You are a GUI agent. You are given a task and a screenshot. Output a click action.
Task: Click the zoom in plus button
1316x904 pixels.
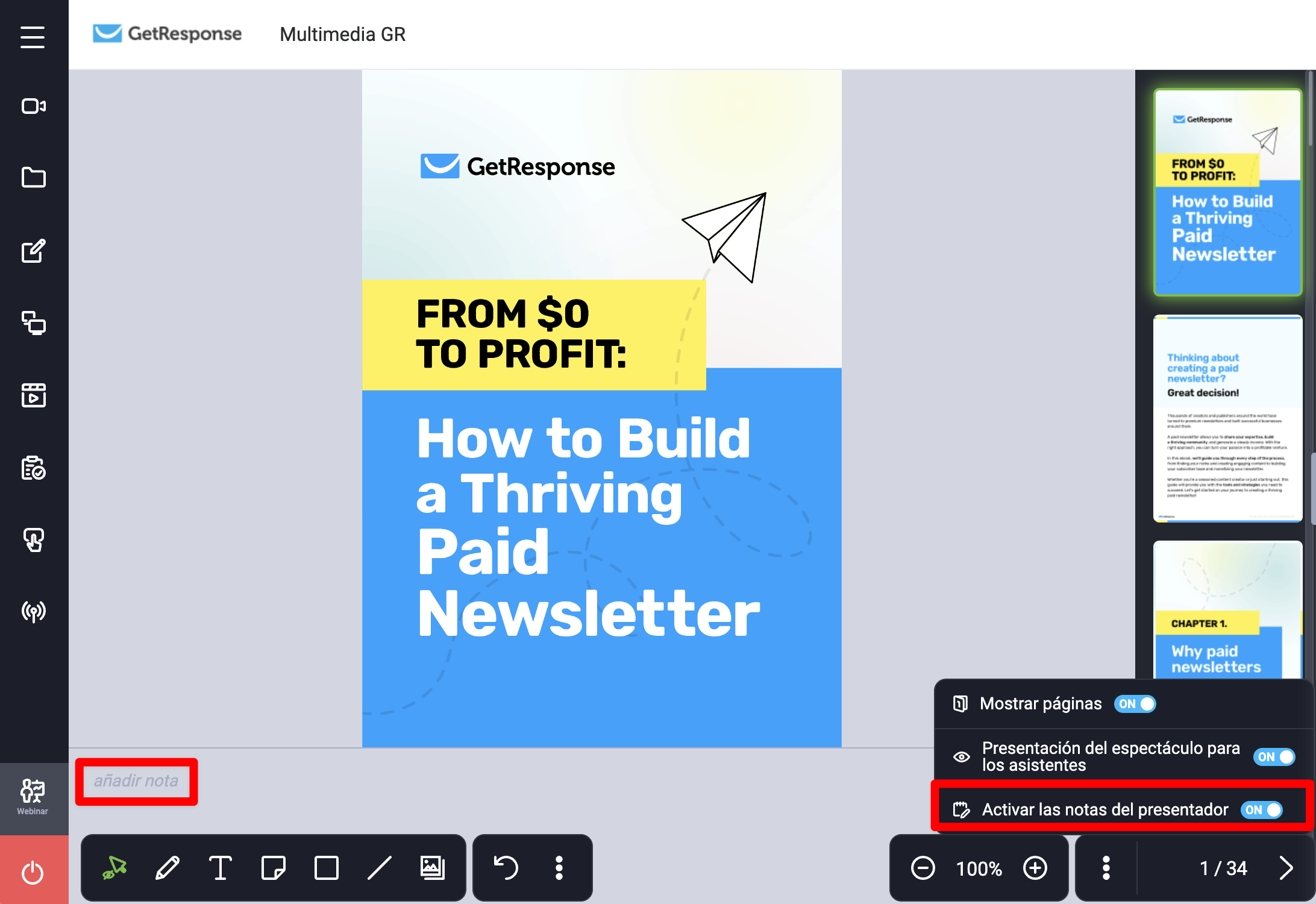(x=1035, y=868)
